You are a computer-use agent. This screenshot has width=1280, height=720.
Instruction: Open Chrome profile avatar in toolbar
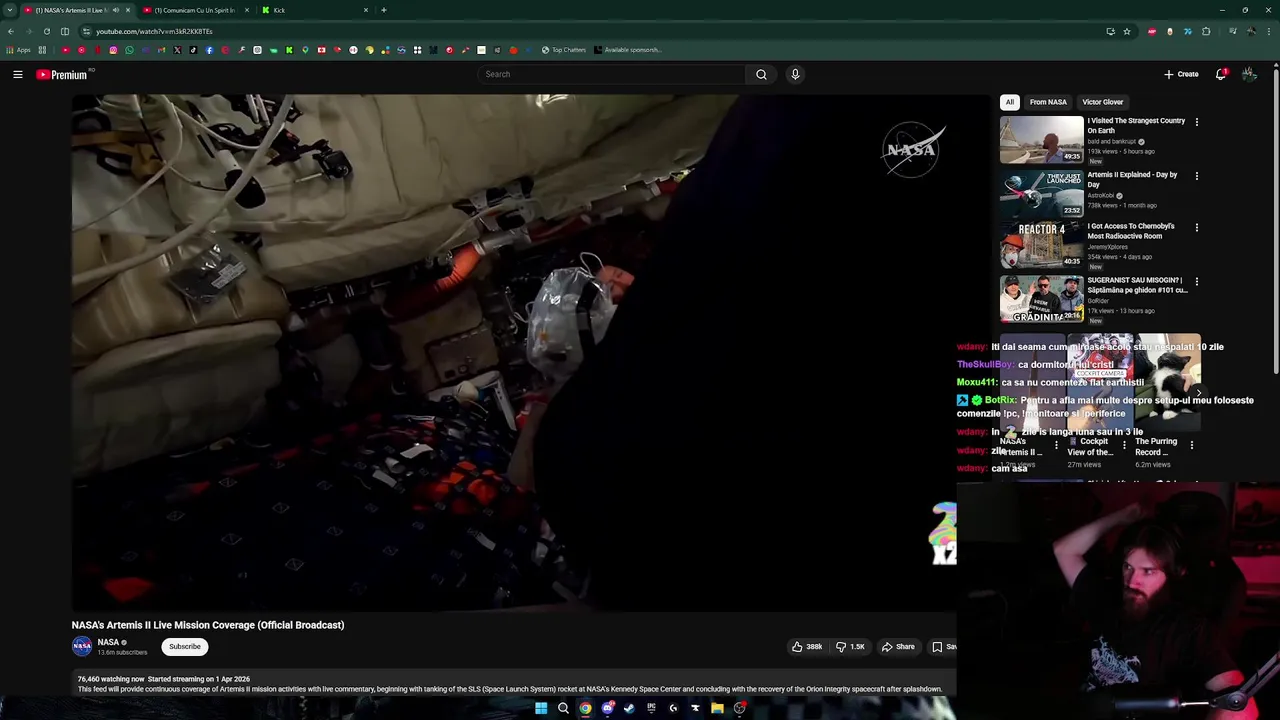(1252, 31)
